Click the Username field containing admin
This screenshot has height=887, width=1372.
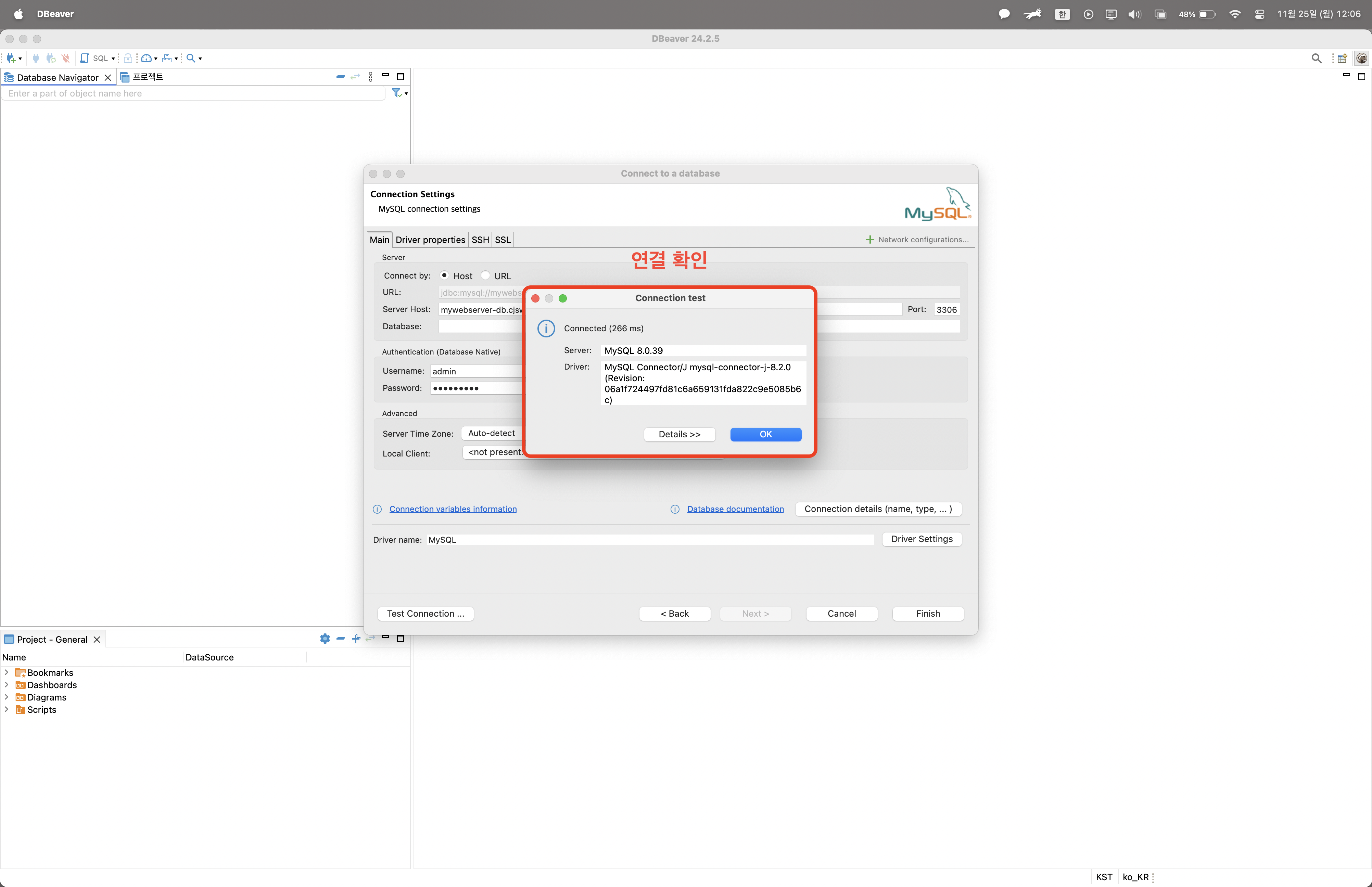[x=476, y=372]
